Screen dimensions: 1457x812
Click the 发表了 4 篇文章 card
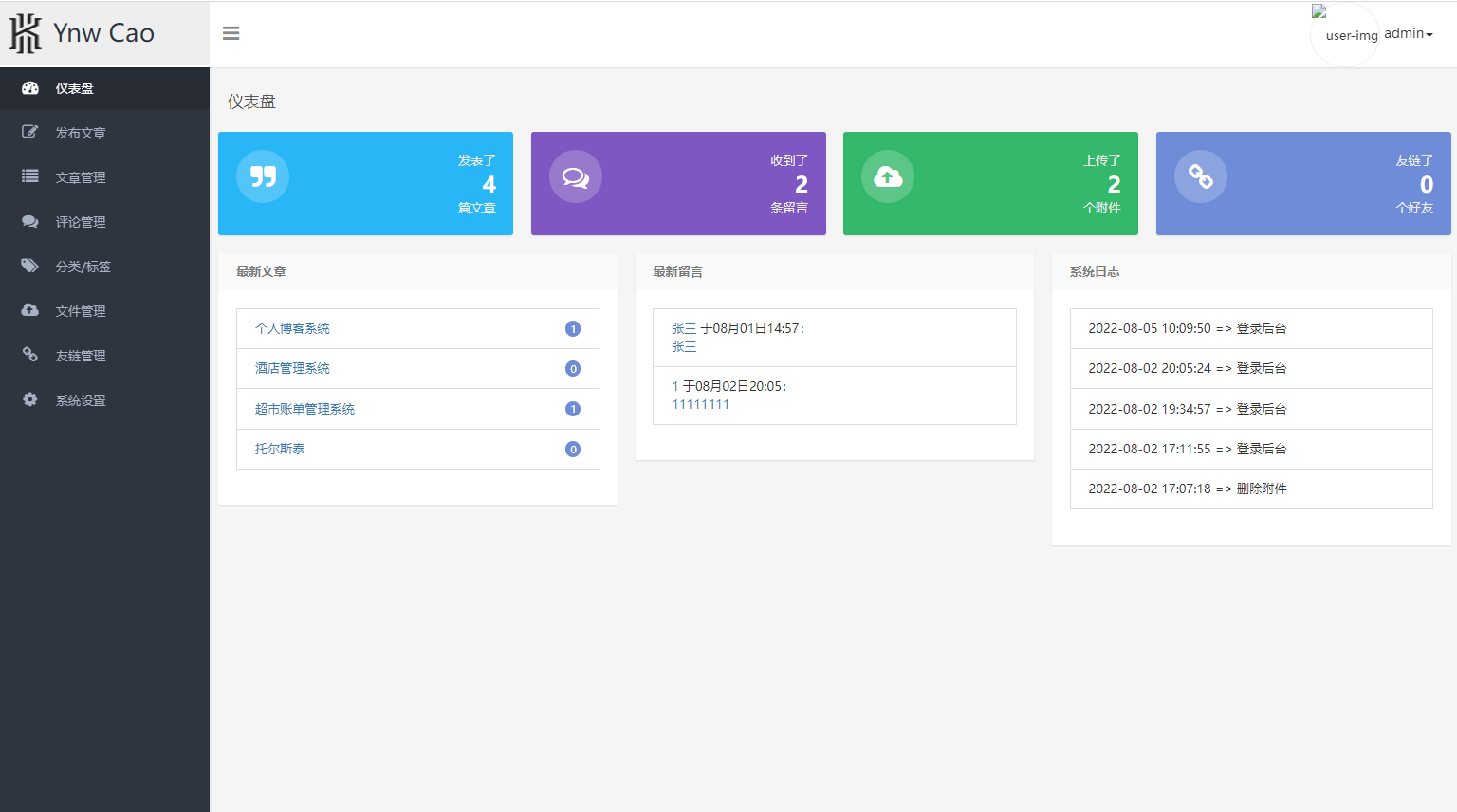coord(365,183)
